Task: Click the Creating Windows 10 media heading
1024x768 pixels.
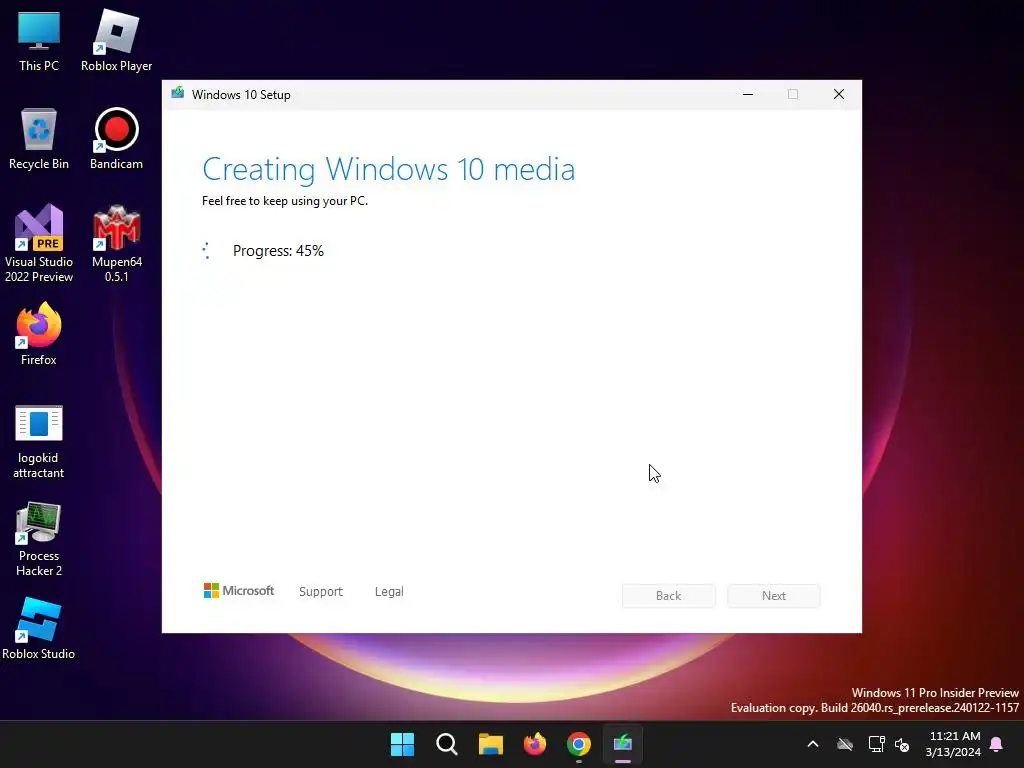Action: tap(389, 169)
